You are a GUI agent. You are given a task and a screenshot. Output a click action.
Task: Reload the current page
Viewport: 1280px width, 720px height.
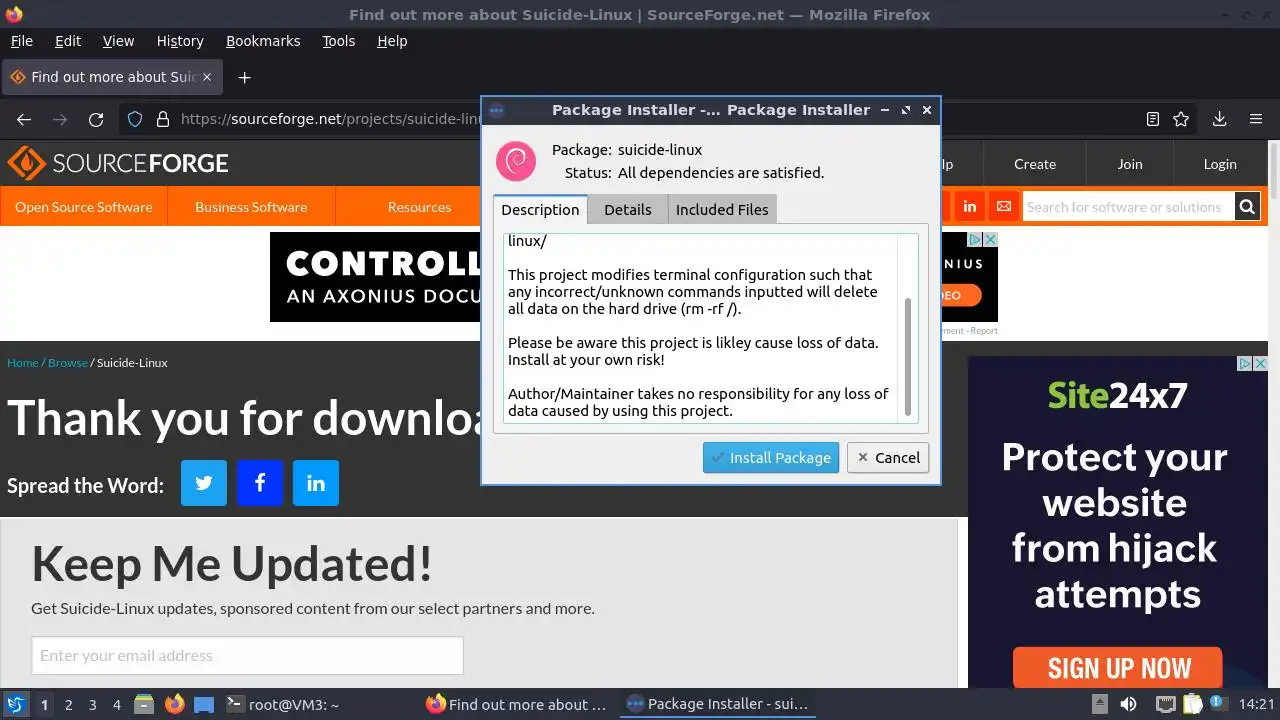(x=96, y=119)
